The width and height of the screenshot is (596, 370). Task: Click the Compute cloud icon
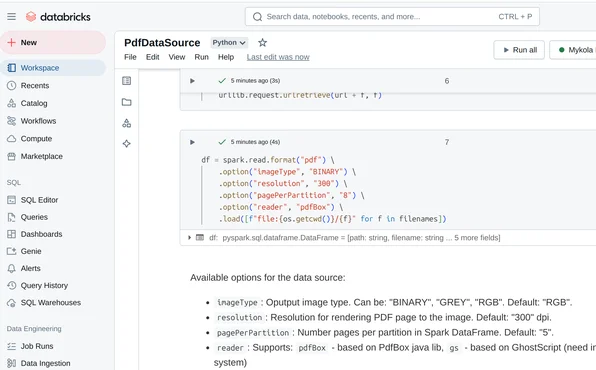(x=12, y=138)
